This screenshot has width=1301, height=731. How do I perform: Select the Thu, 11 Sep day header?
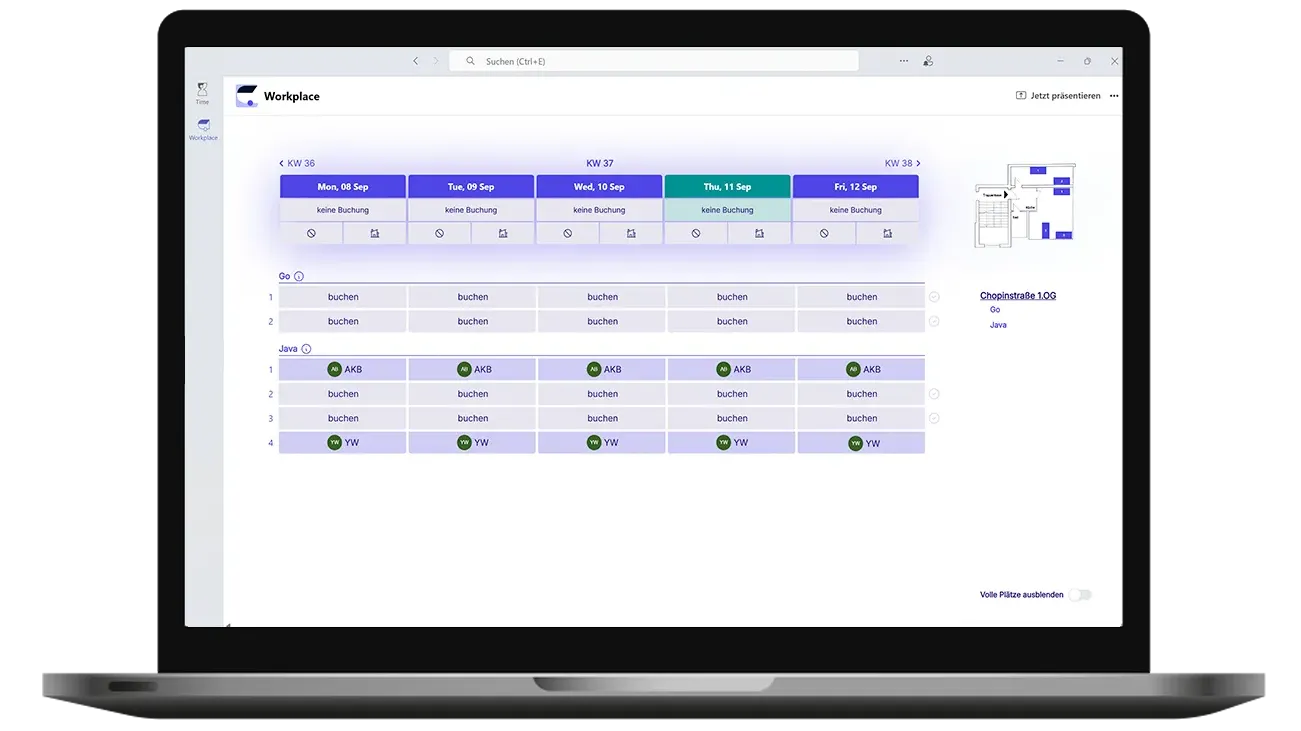pyautogui.click(x=727, y=187)
